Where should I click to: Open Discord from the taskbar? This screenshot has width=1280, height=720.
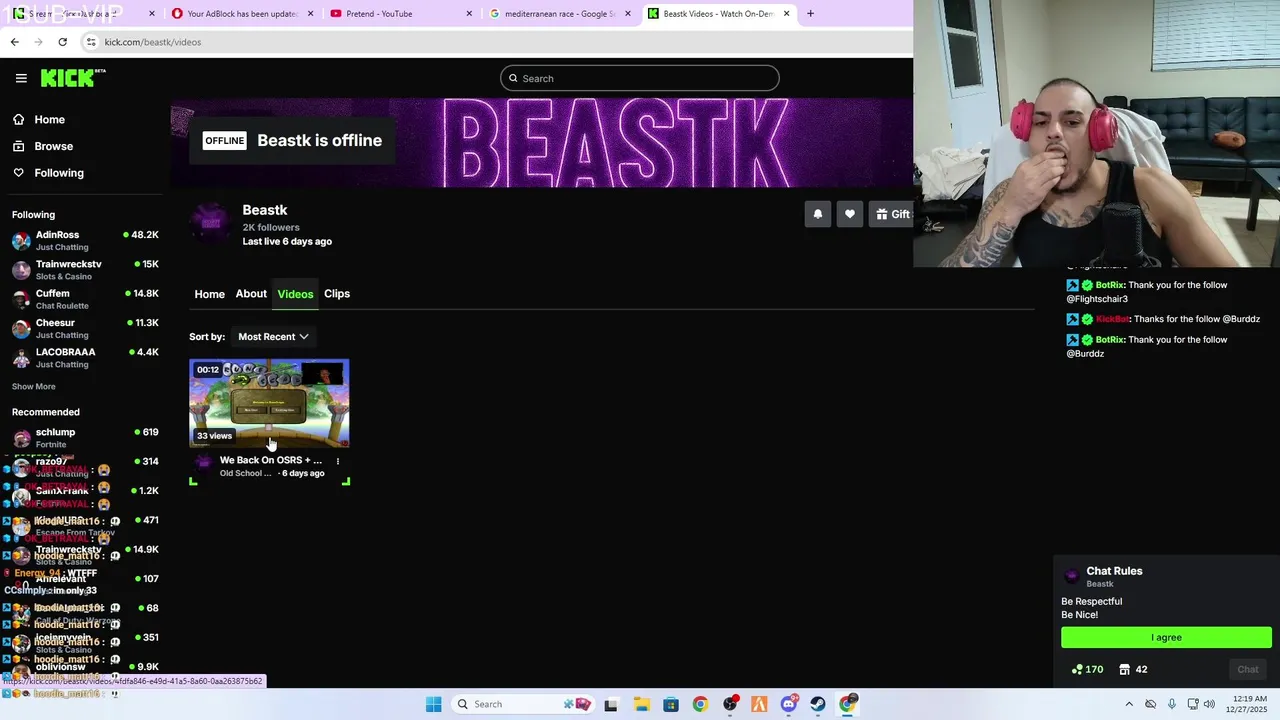coord(789,704)
